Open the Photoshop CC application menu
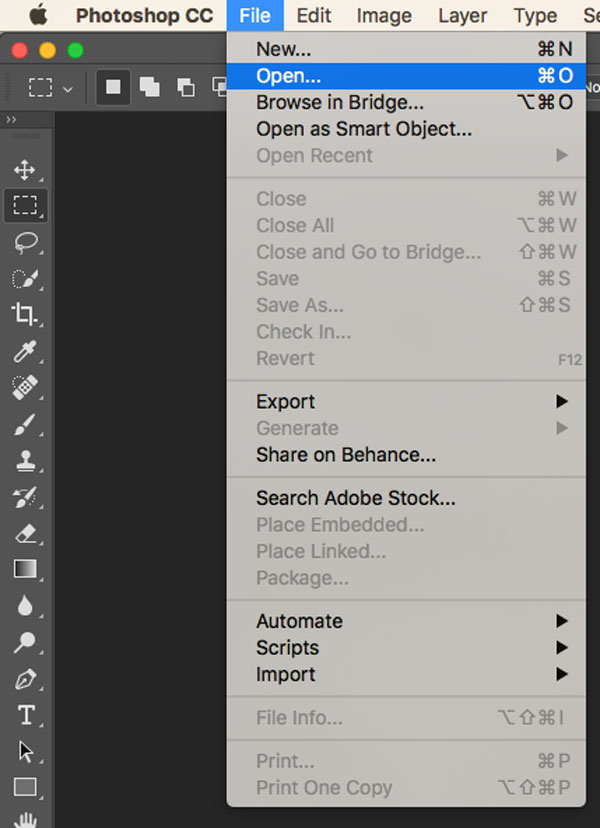Viewport: 600px width, 828px height. tap(144, 16)
